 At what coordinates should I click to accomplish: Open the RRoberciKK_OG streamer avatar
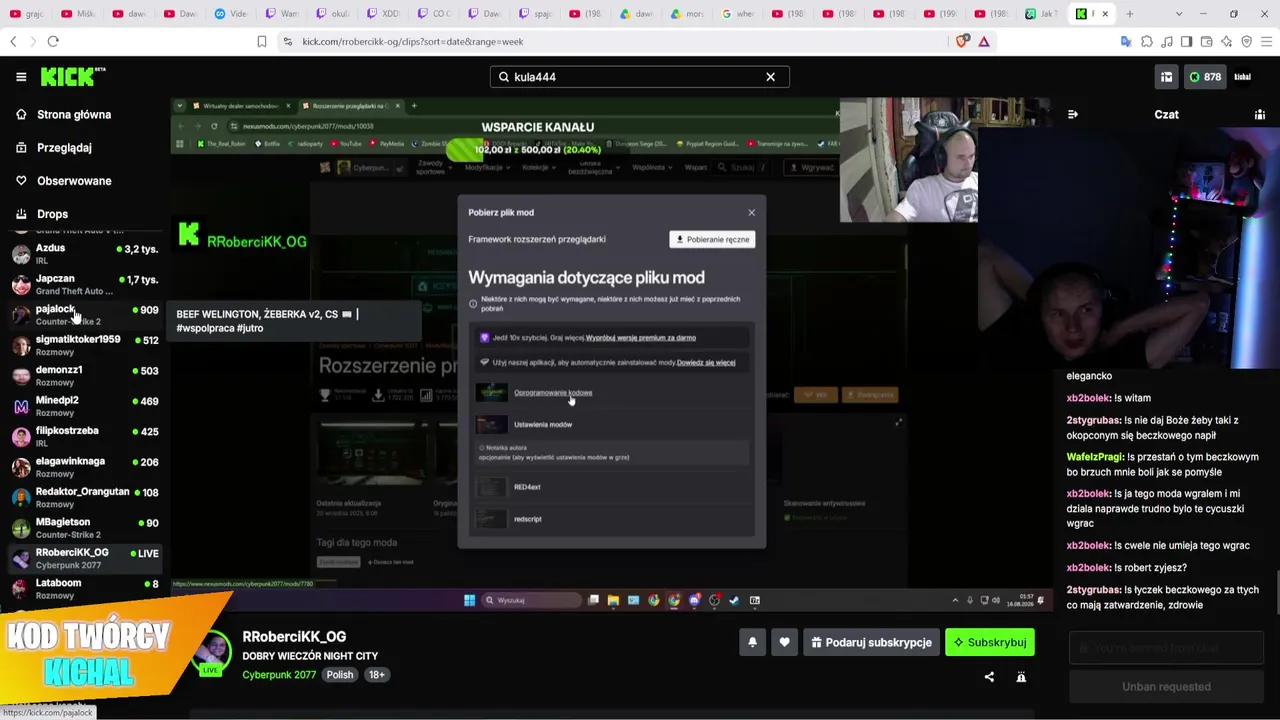pyautogui.click(x=212, y=652)
